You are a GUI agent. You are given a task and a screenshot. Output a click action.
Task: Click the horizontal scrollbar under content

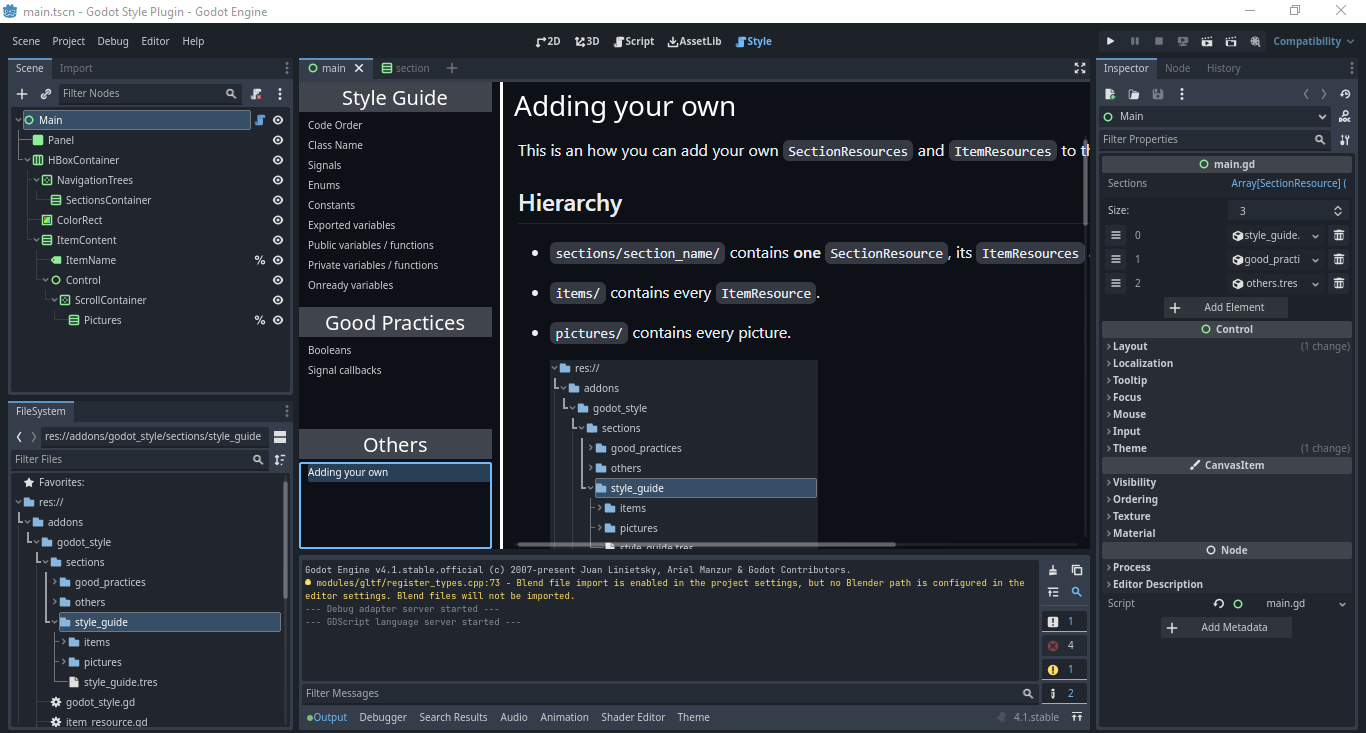706,544
